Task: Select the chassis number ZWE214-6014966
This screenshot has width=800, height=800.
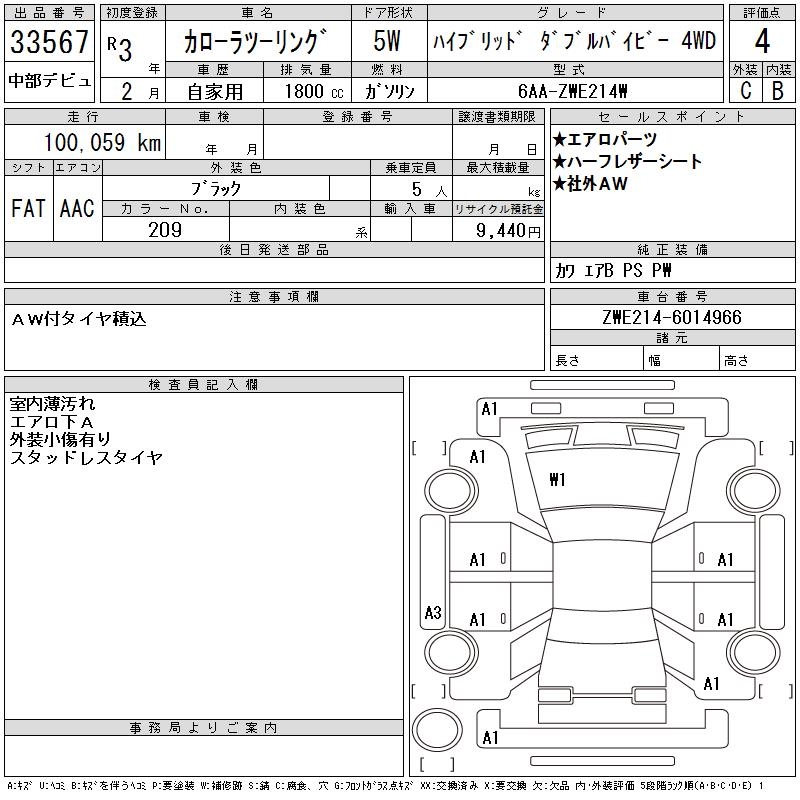Action: pyautogui.click(x=672, y=317)
